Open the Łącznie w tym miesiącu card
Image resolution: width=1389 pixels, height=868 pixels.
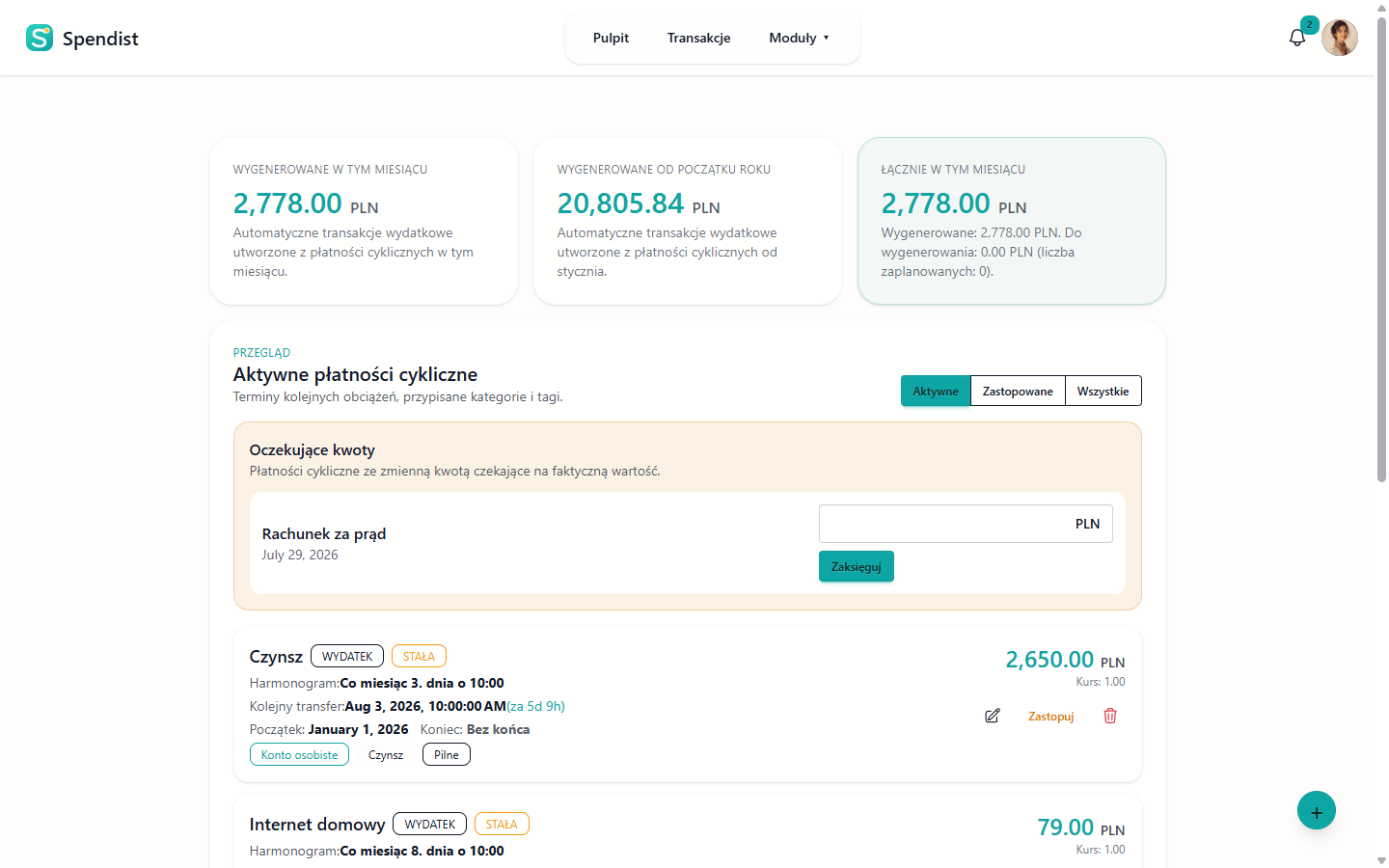point(1012,221)
